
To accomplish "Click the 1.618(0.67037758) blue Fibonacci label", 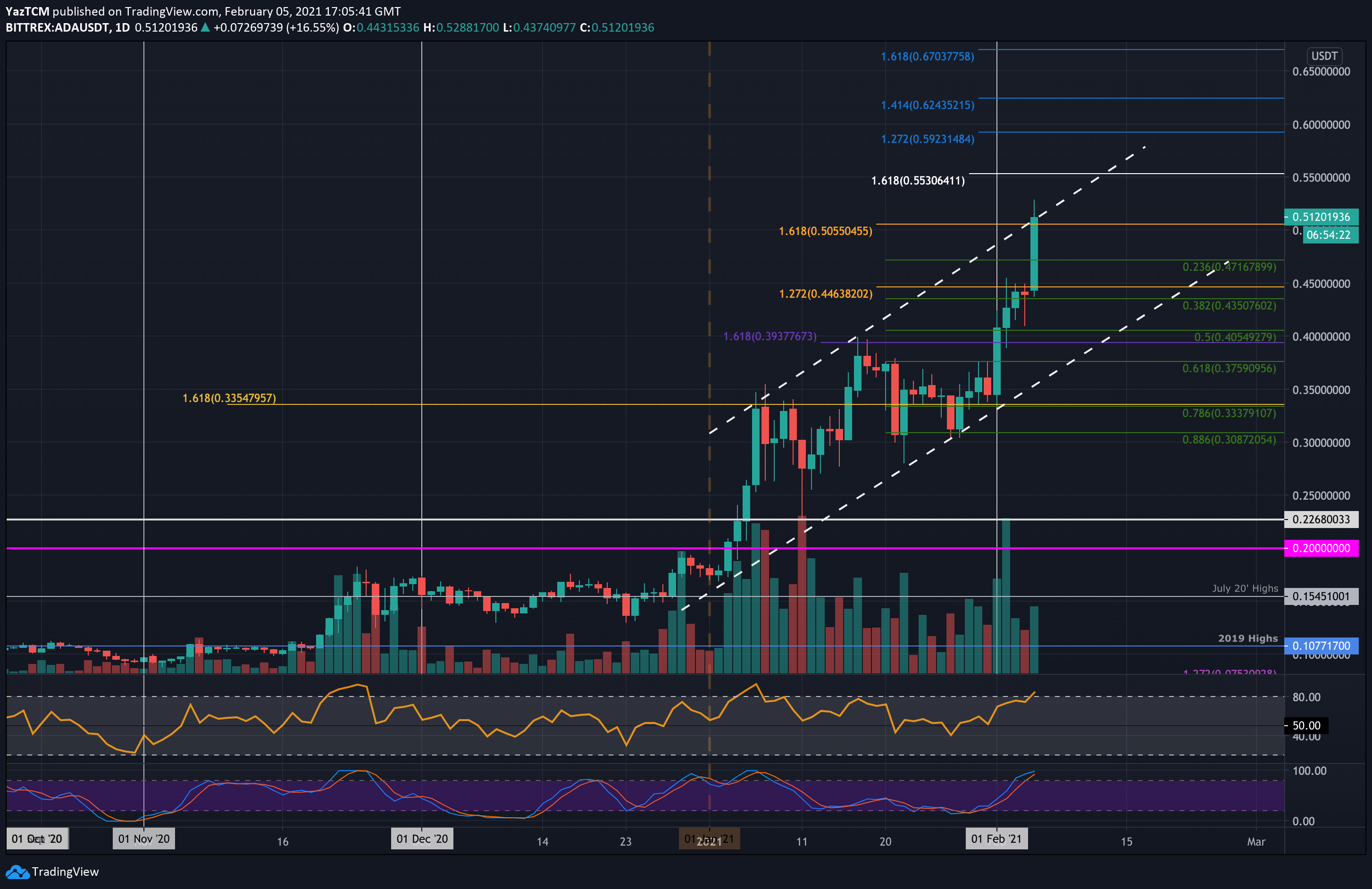I will click(927, 57).
